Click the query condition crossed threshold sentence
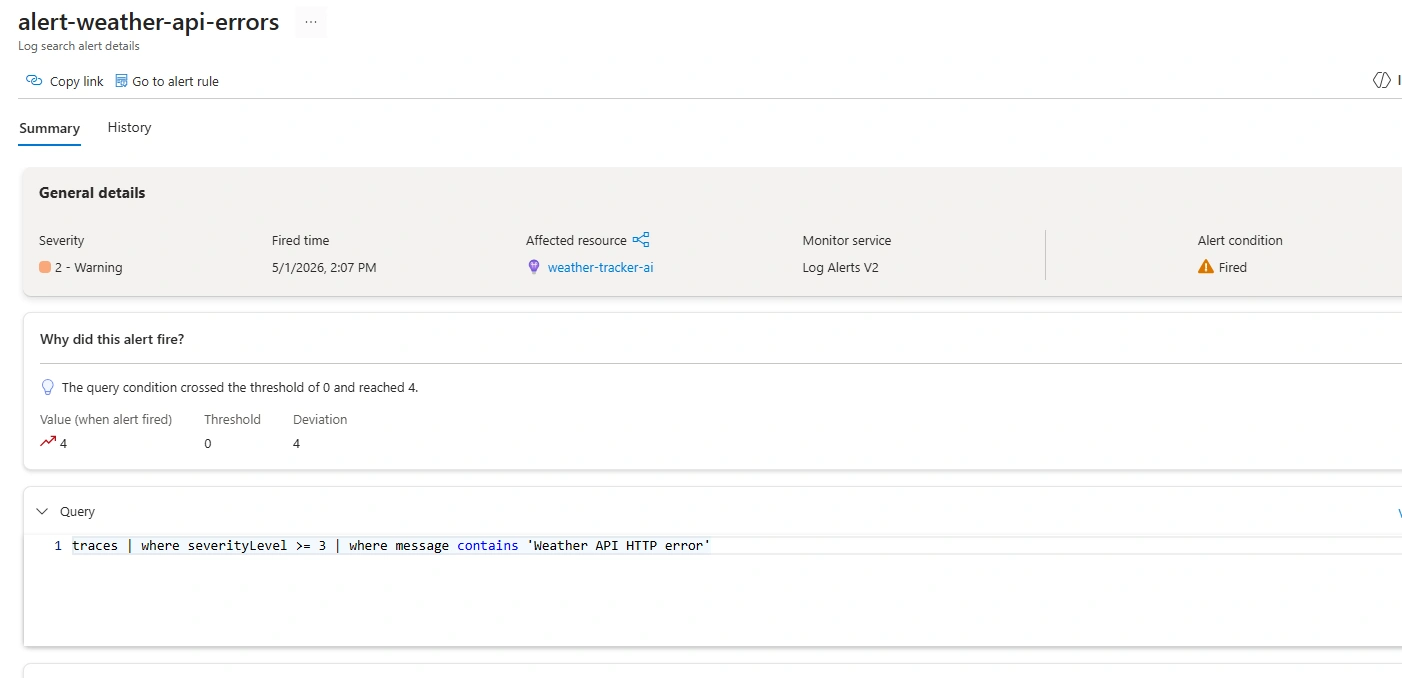The width and height of the screenshot is (1402, 678). click(240, 387)
